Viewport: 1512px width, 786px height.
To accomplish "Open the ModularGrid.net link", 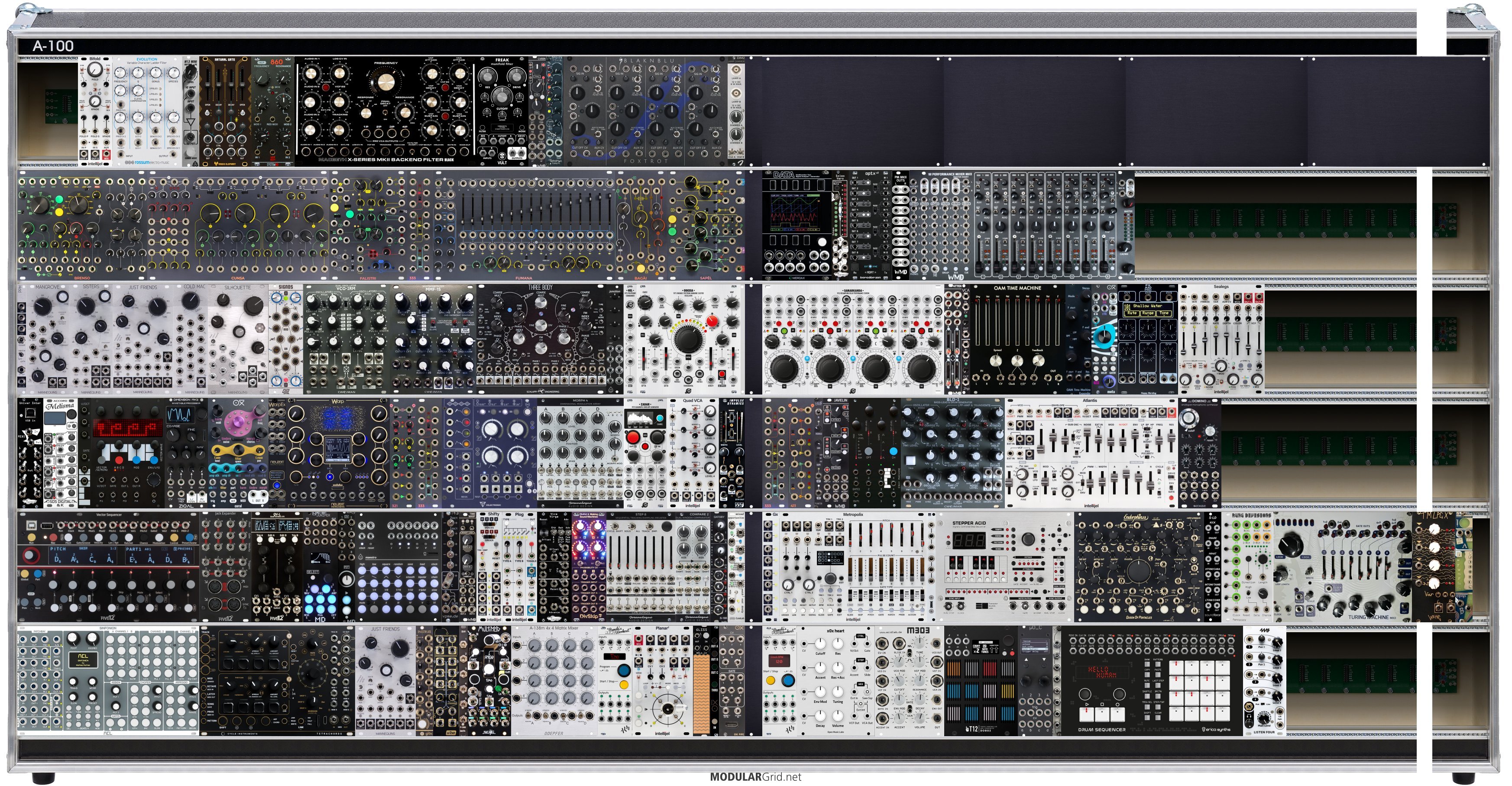I will point(755,776).
